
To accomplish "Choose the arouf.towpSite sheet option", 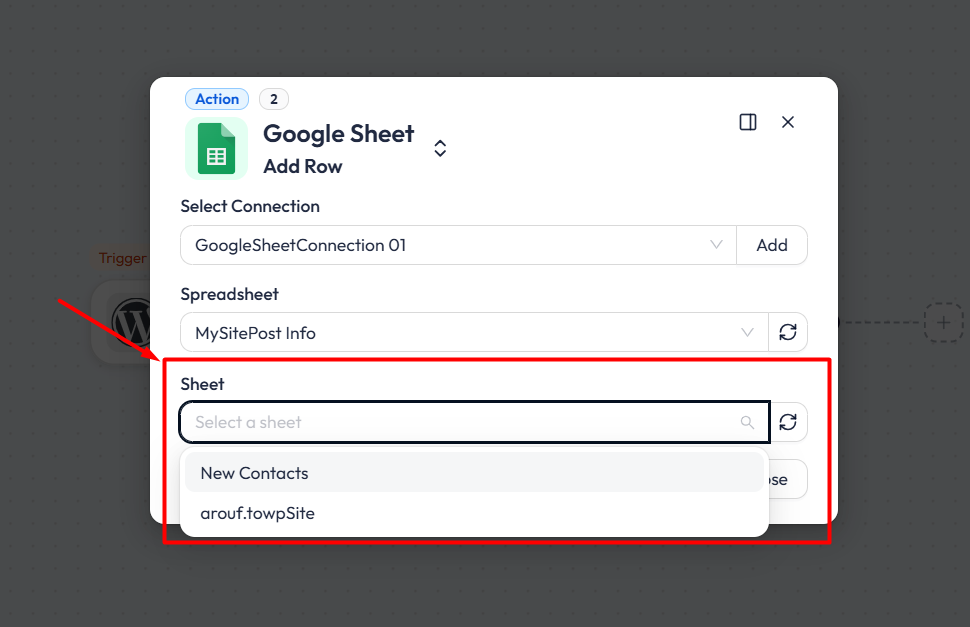I will [474, 513].
